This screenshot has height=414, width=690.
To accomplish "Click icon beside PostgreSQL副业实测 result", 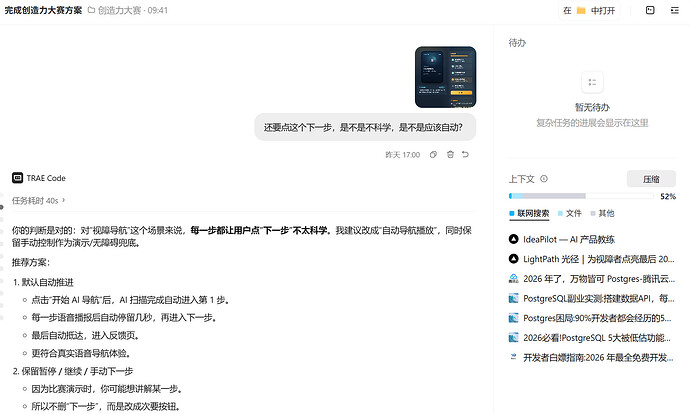I will (514, 298).
